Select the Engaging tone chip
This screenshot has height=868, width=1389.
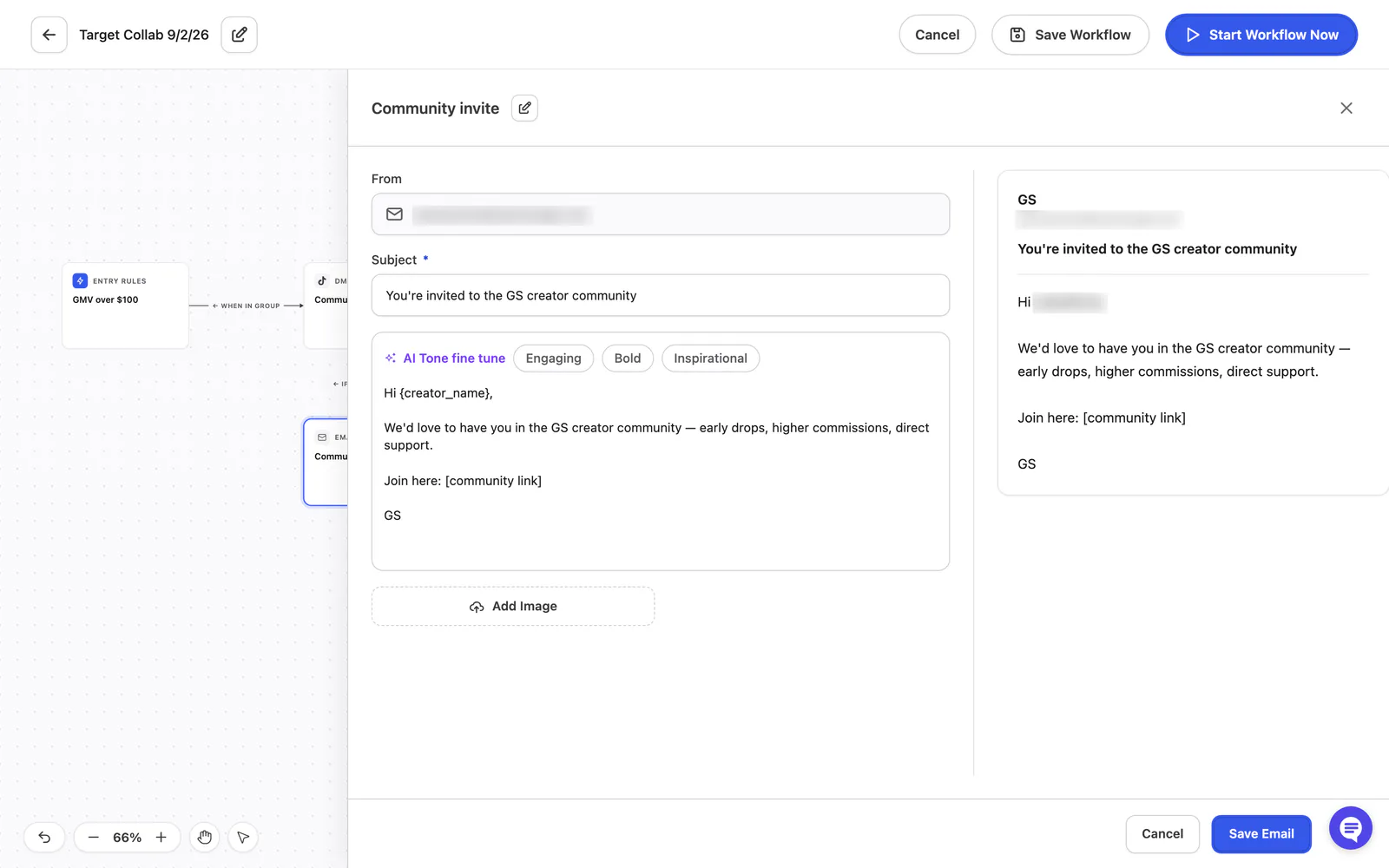[x=553, y=358]
